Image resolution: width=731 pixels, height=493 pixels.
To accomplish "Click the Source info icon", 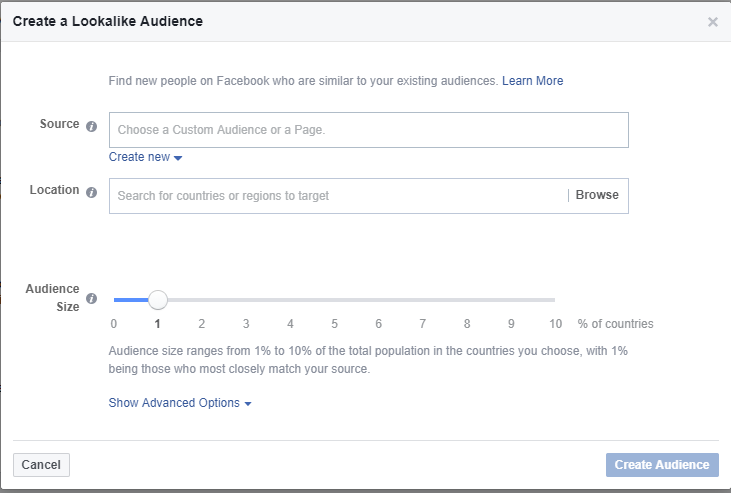I will [91, 126].
